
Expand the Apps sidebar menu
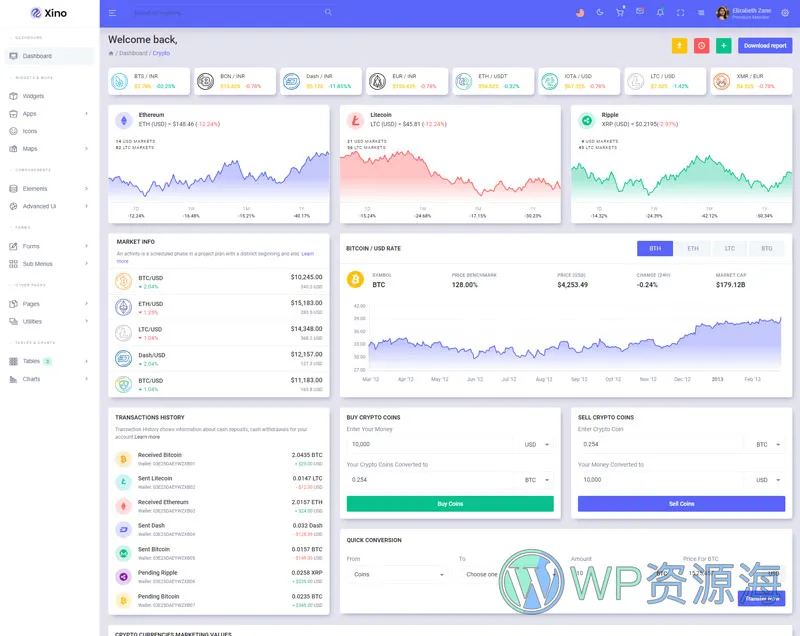pos(48,114)
